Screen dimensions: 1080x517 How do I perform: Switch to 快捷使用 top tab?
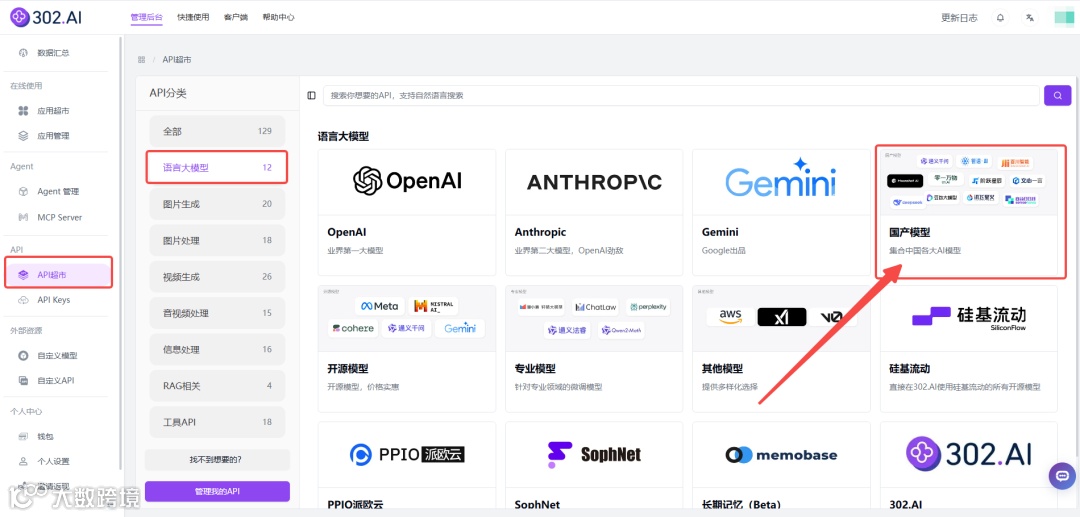tap(193, 17)
